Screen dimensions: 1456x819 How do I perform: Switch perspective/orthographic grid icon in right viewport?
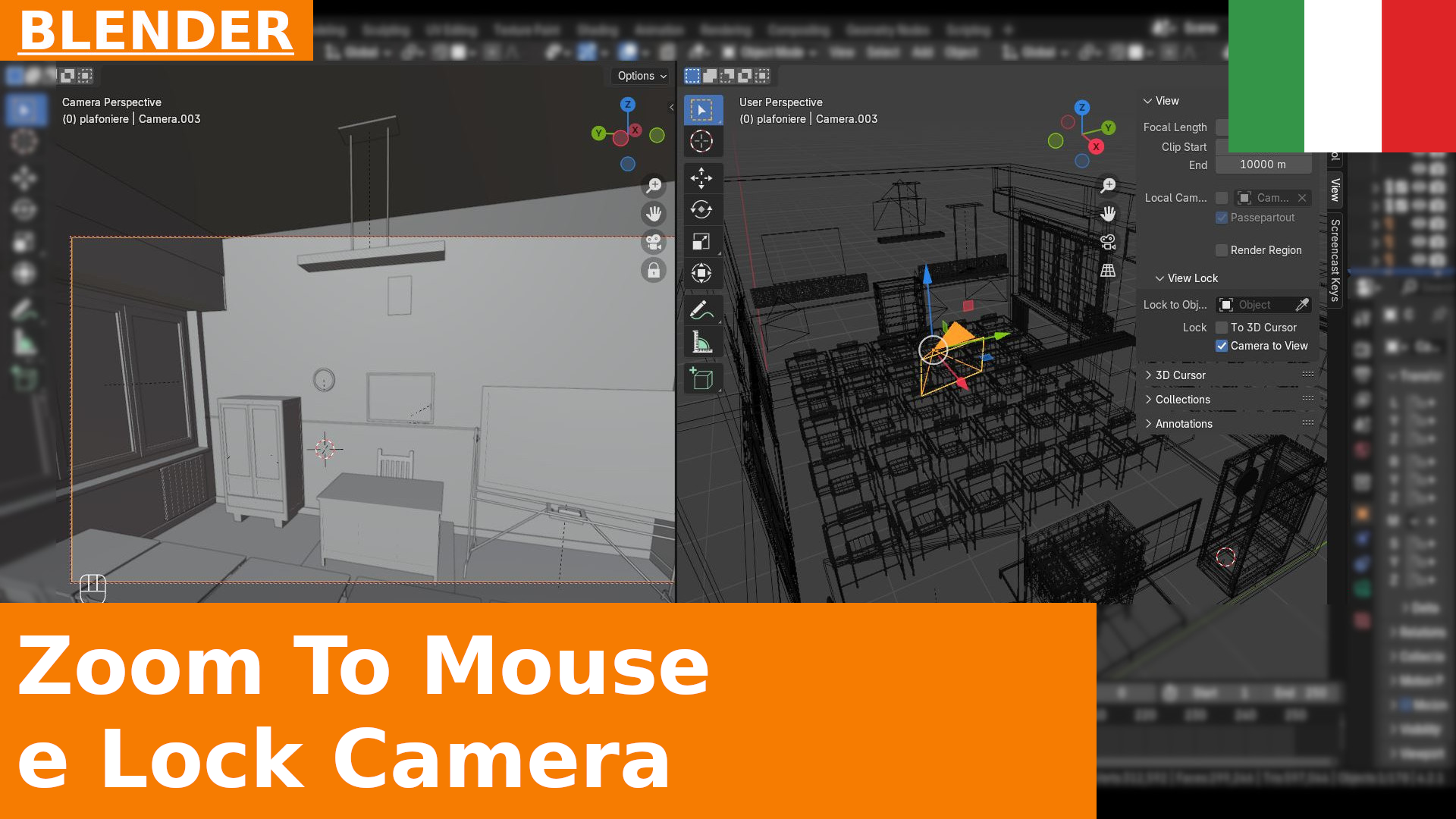click(x=1108, y=270)
